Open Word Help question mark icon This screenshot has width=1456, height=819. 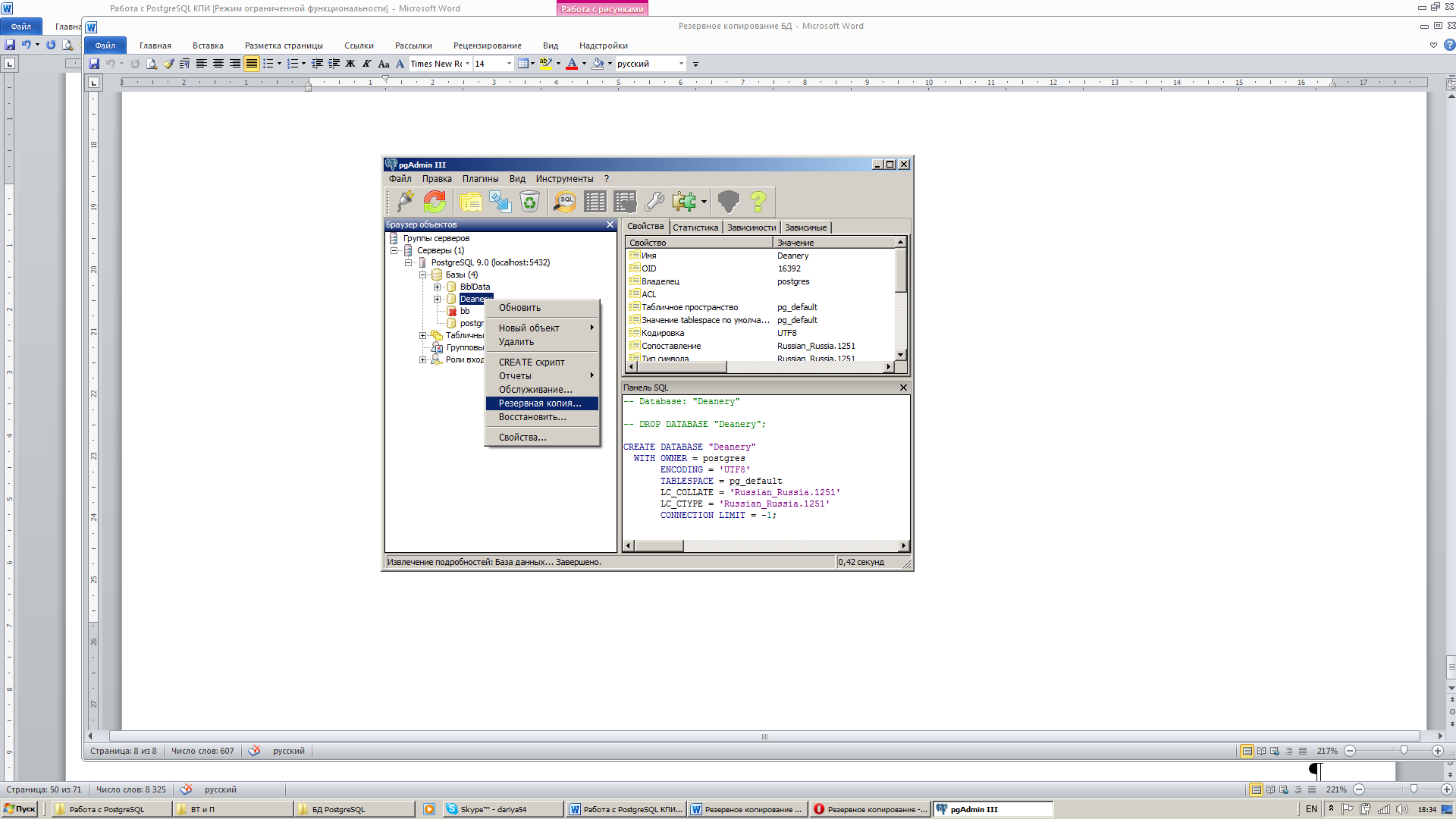pyautogui.click(x=1449, y=45)
